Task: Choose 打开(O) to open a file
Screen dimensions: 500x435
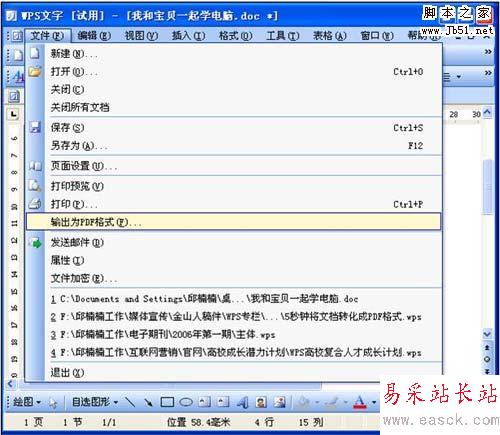Action: 233,71
